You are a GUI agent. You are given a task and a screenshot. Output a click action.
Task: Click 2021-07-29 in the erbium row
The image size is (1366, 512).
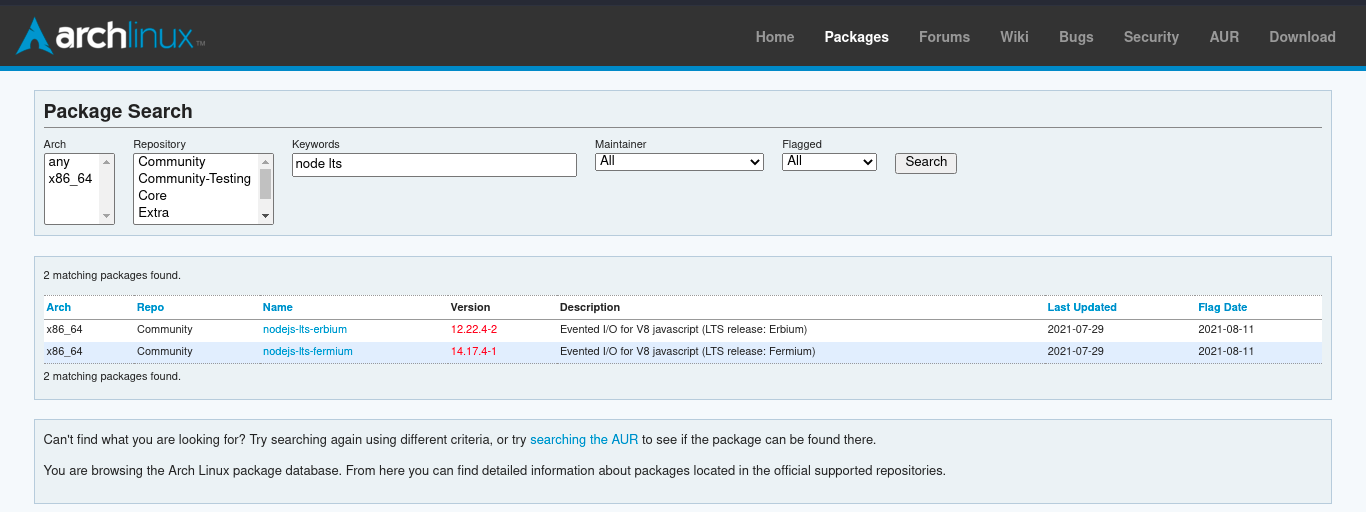pos(1075,329)
